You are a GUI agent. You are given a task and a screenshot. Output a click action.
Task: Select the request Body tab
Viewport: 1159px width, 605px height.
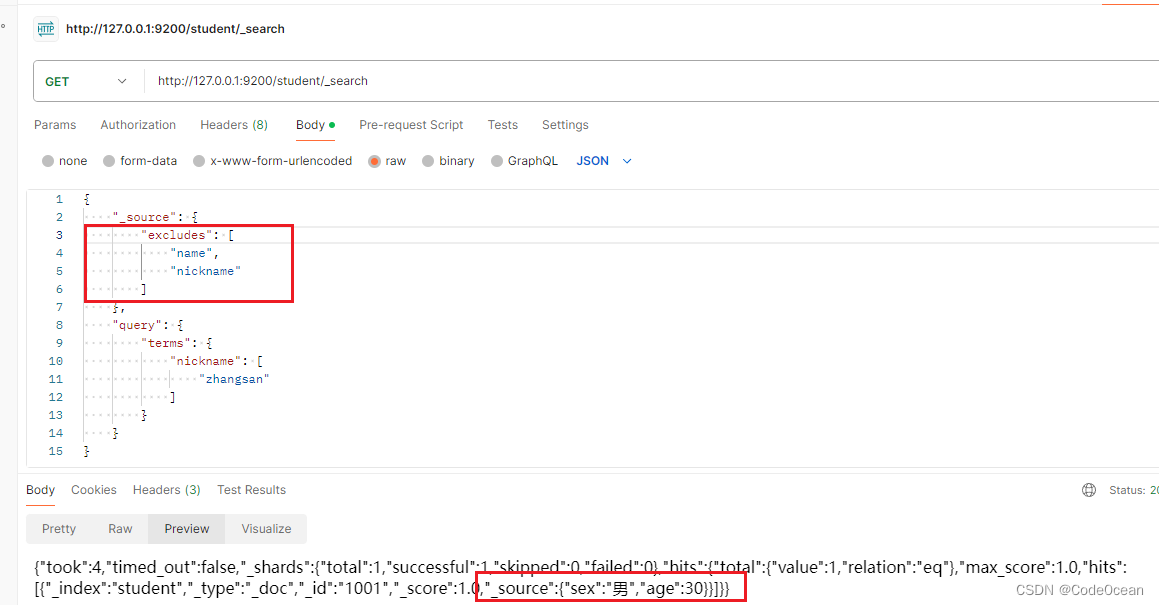pos(315,125)
